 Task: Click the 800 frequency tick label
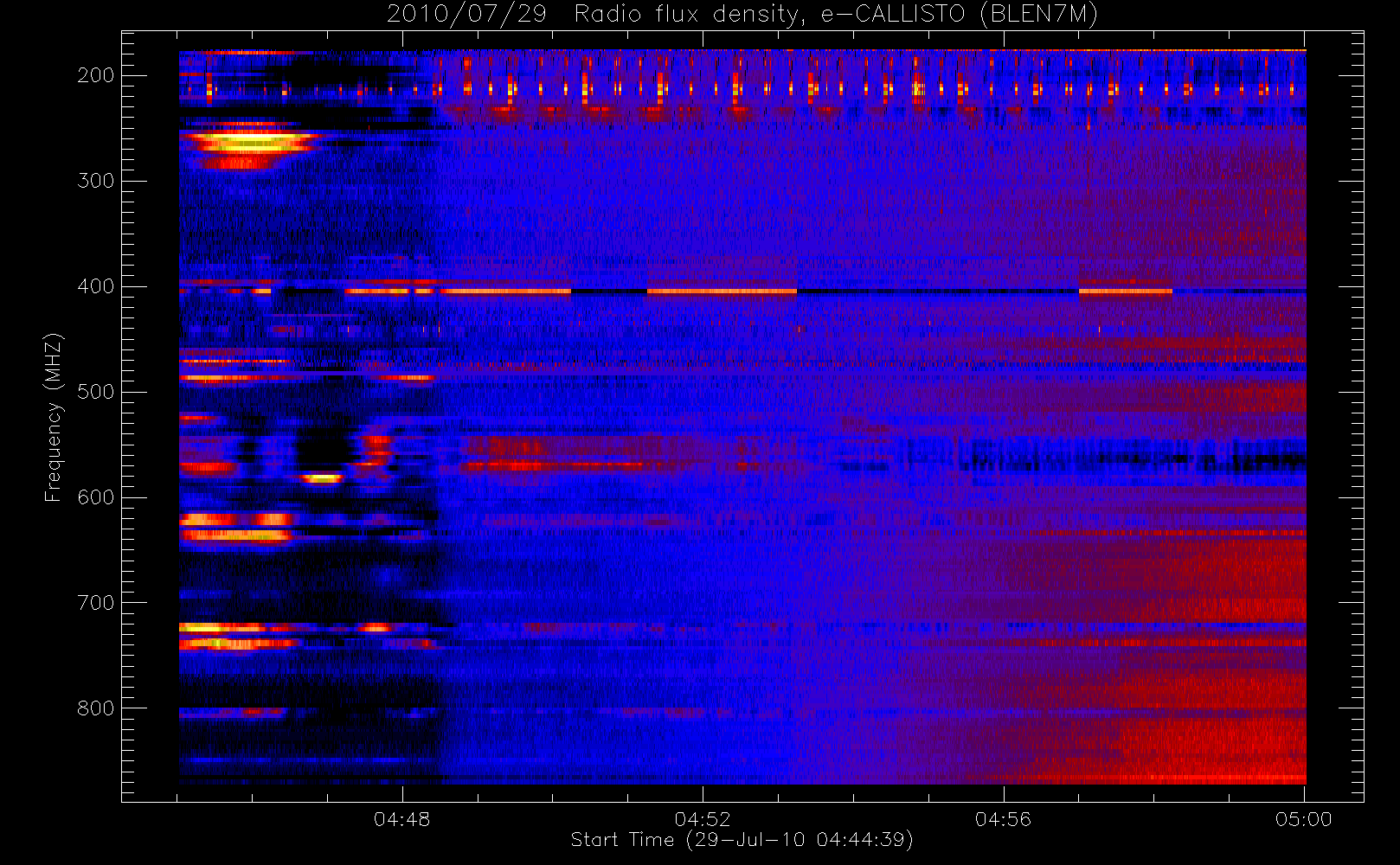(96, 708)
